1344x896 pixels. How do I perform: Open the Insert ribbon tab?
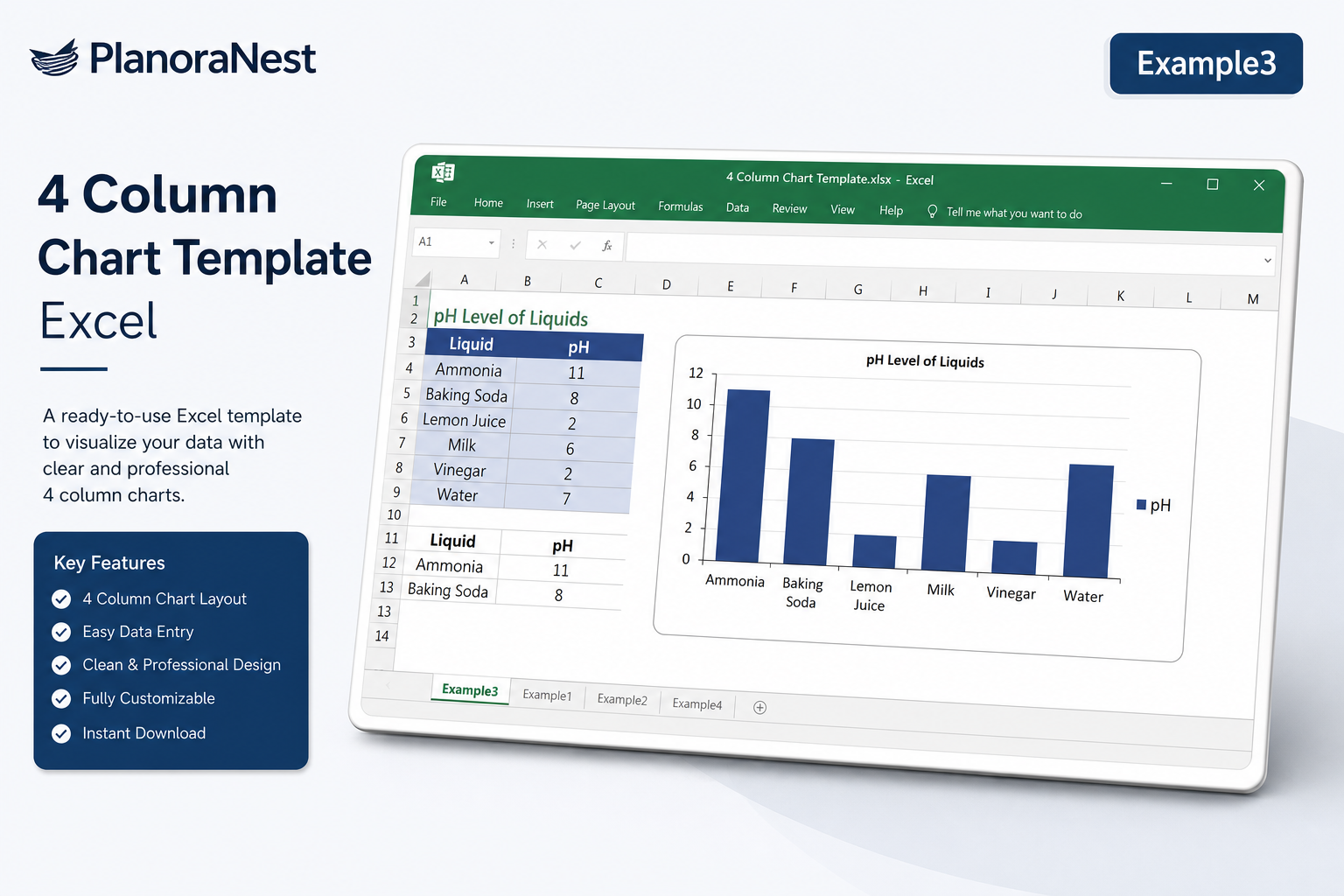click(x=540, y=204)
